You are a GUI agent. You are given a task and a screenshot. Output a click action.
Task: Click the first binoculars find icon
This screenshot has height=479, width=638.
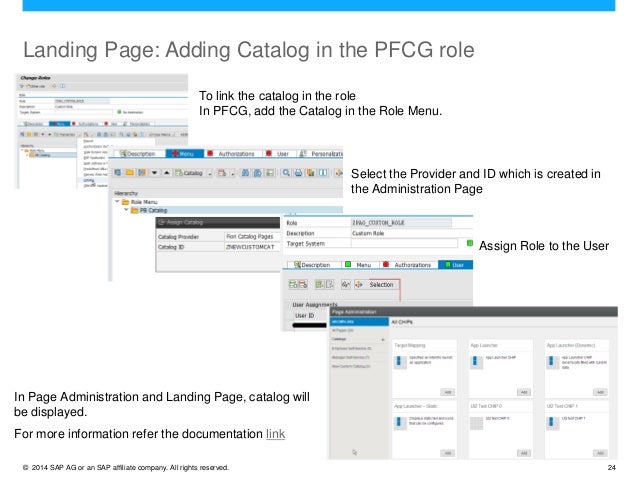coord(245,173)
